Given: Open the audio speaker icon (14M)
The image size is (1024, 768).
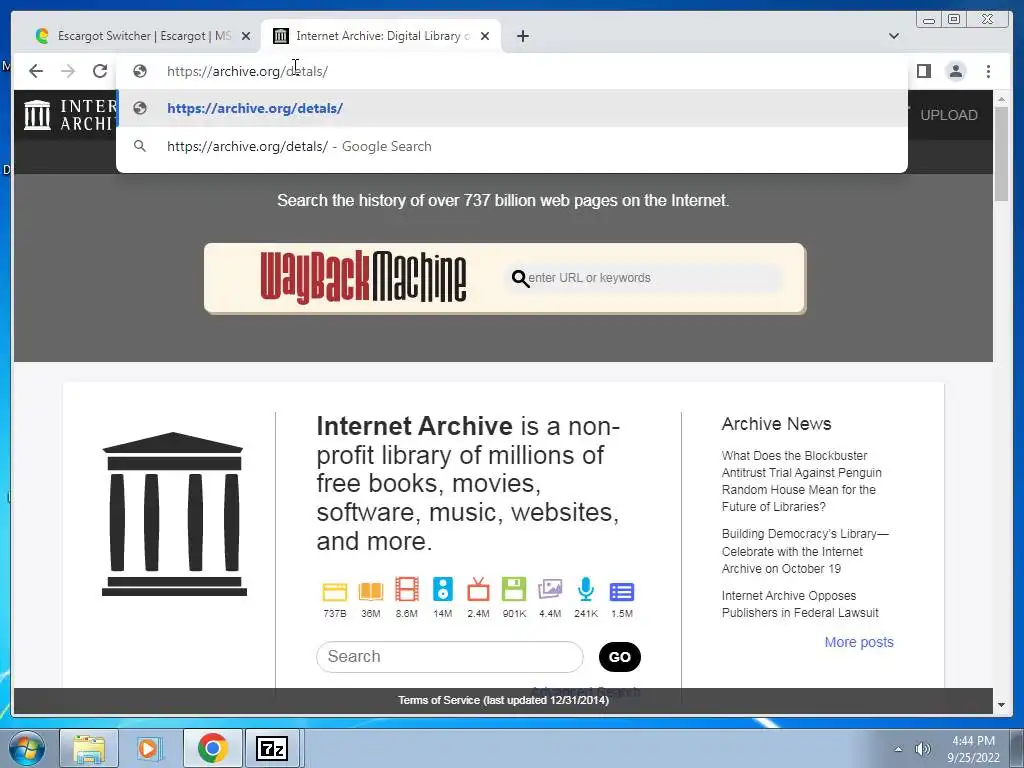Looking at the screenshot, I should pos(442,590).
